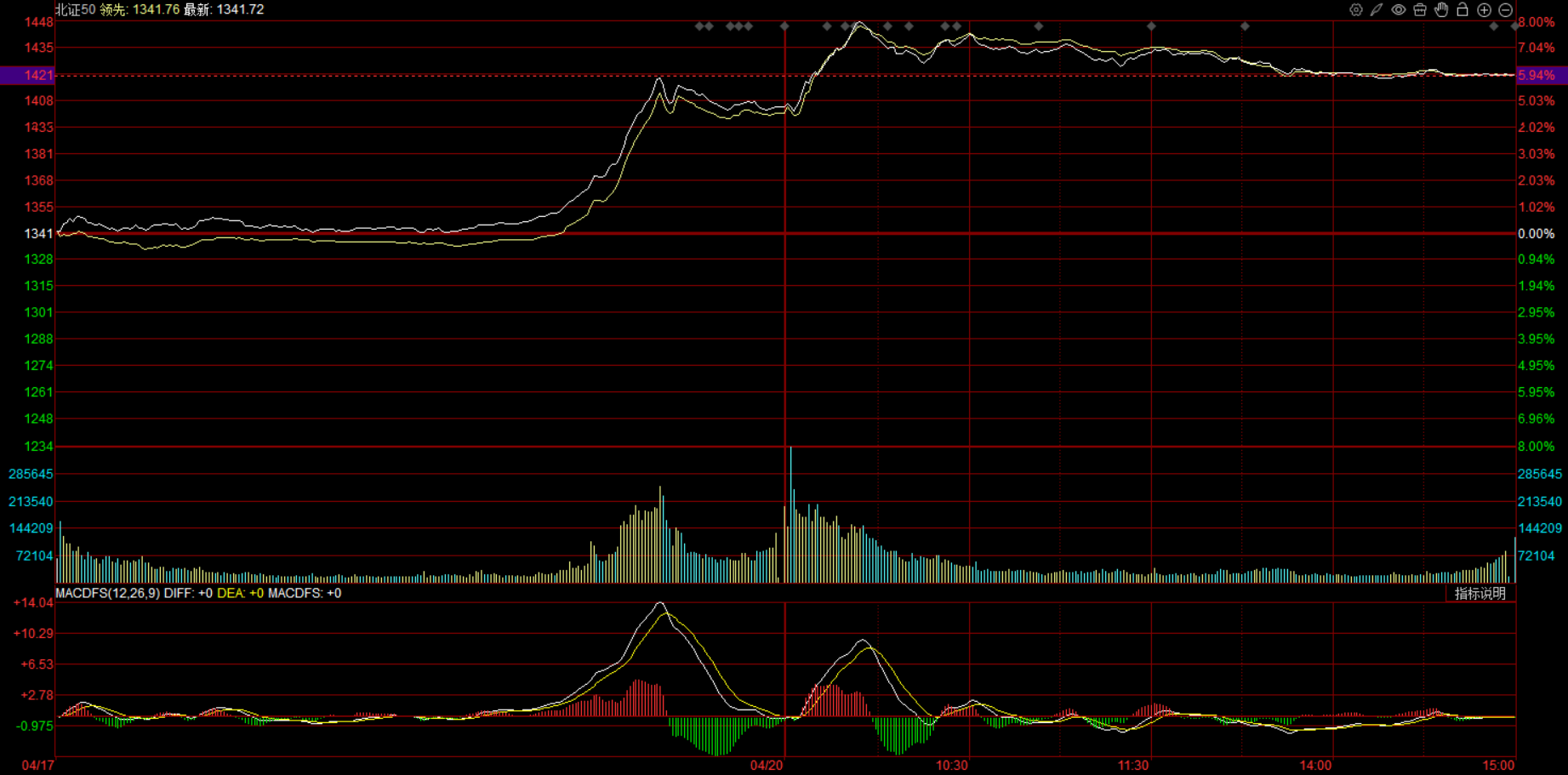The height and width of the screenshot is (775, 1568).
Task: Zoom out with the minus icon
Action: tap(1505, 10)
